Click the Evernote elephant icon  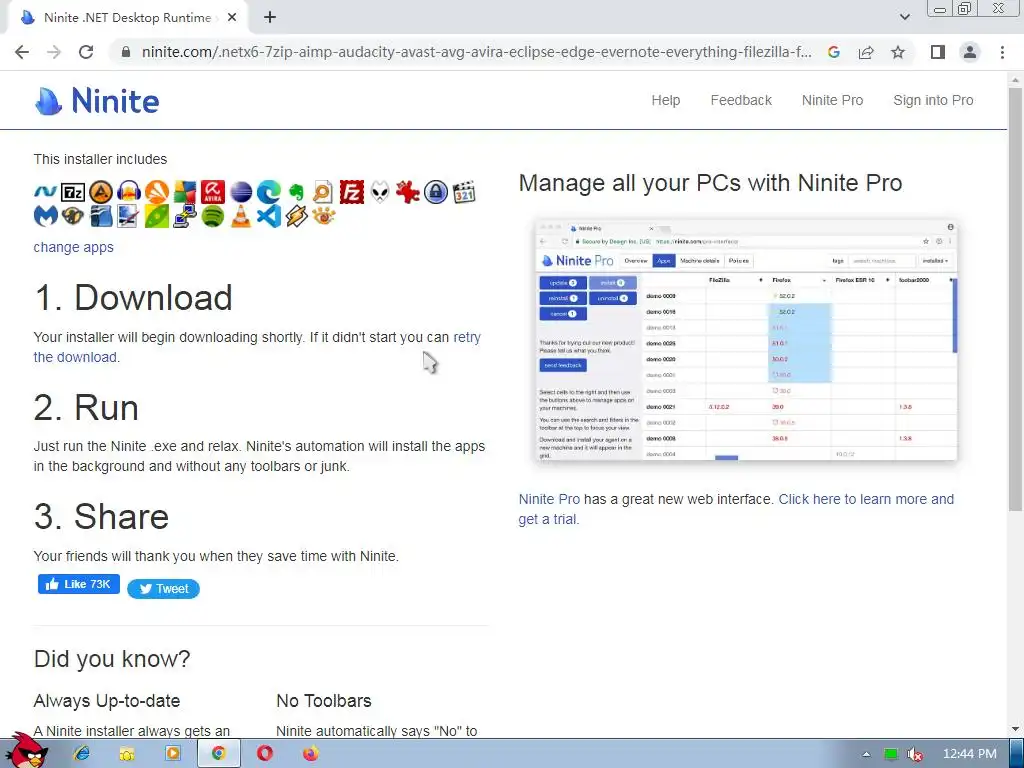[296, 192]
